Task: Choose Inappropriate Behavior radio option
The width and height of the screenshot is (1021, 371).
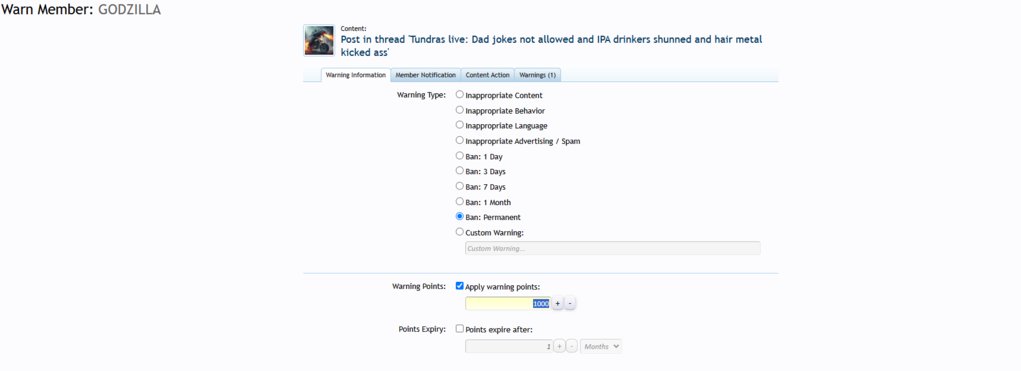Action: pyautogui.click(x=460, y=110)
